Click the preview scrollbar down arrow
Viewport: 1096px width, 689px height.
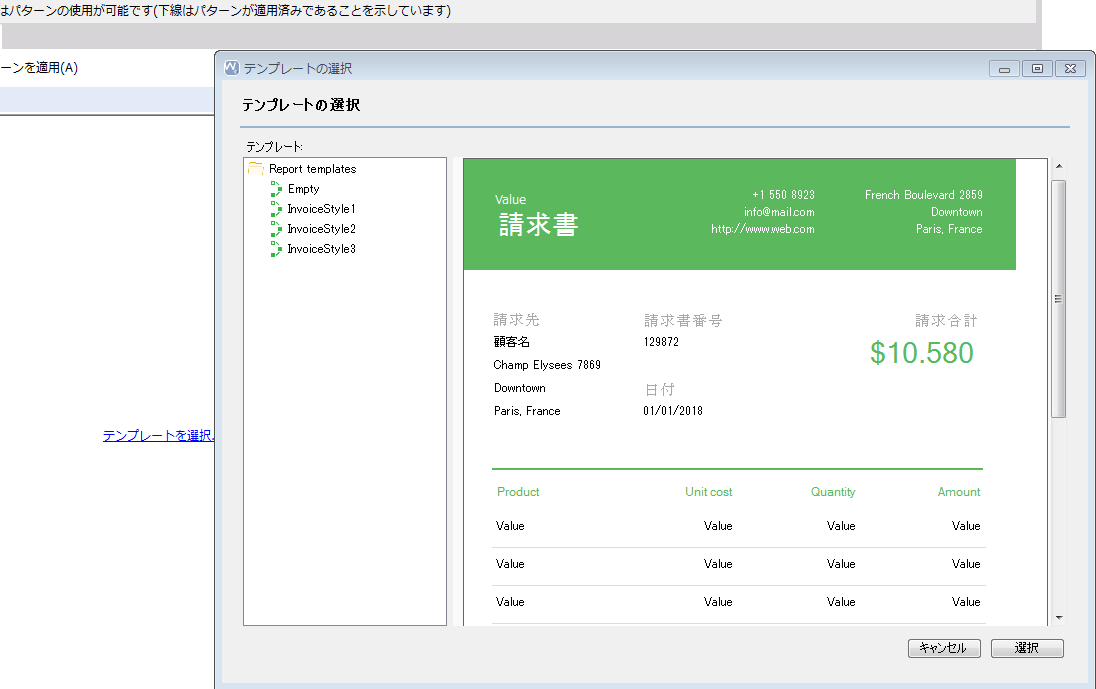pos(1058,618)
